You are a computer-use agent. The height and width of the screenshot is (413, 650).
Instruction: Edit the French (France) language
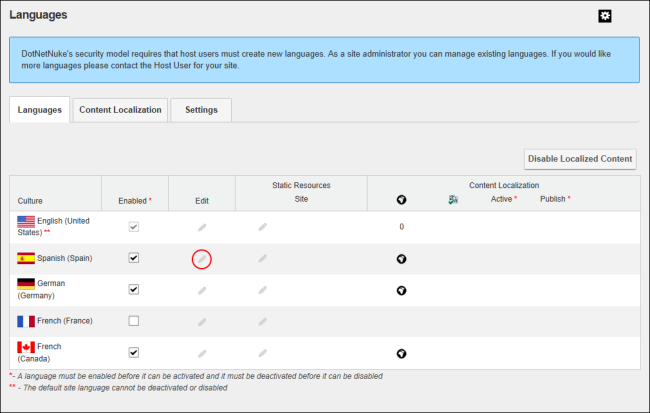(202, 322)
